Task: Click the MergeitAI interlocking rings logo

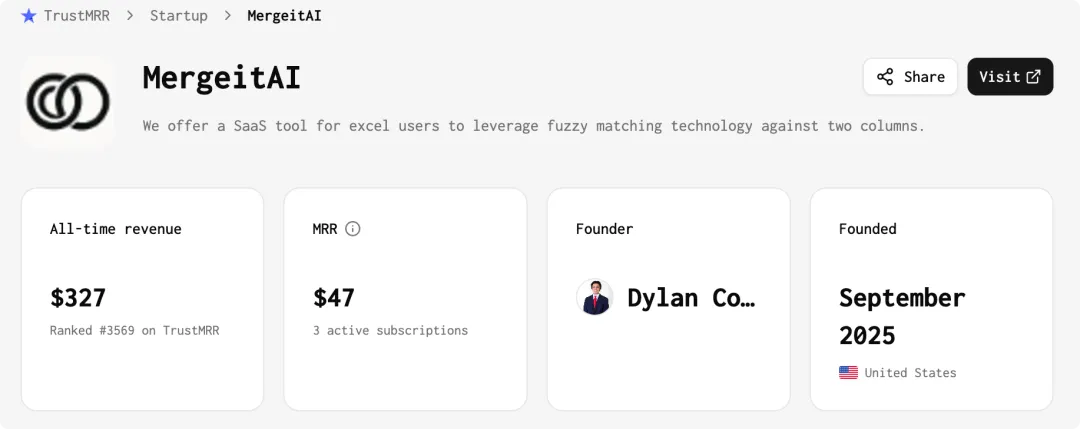Action: 68,102
